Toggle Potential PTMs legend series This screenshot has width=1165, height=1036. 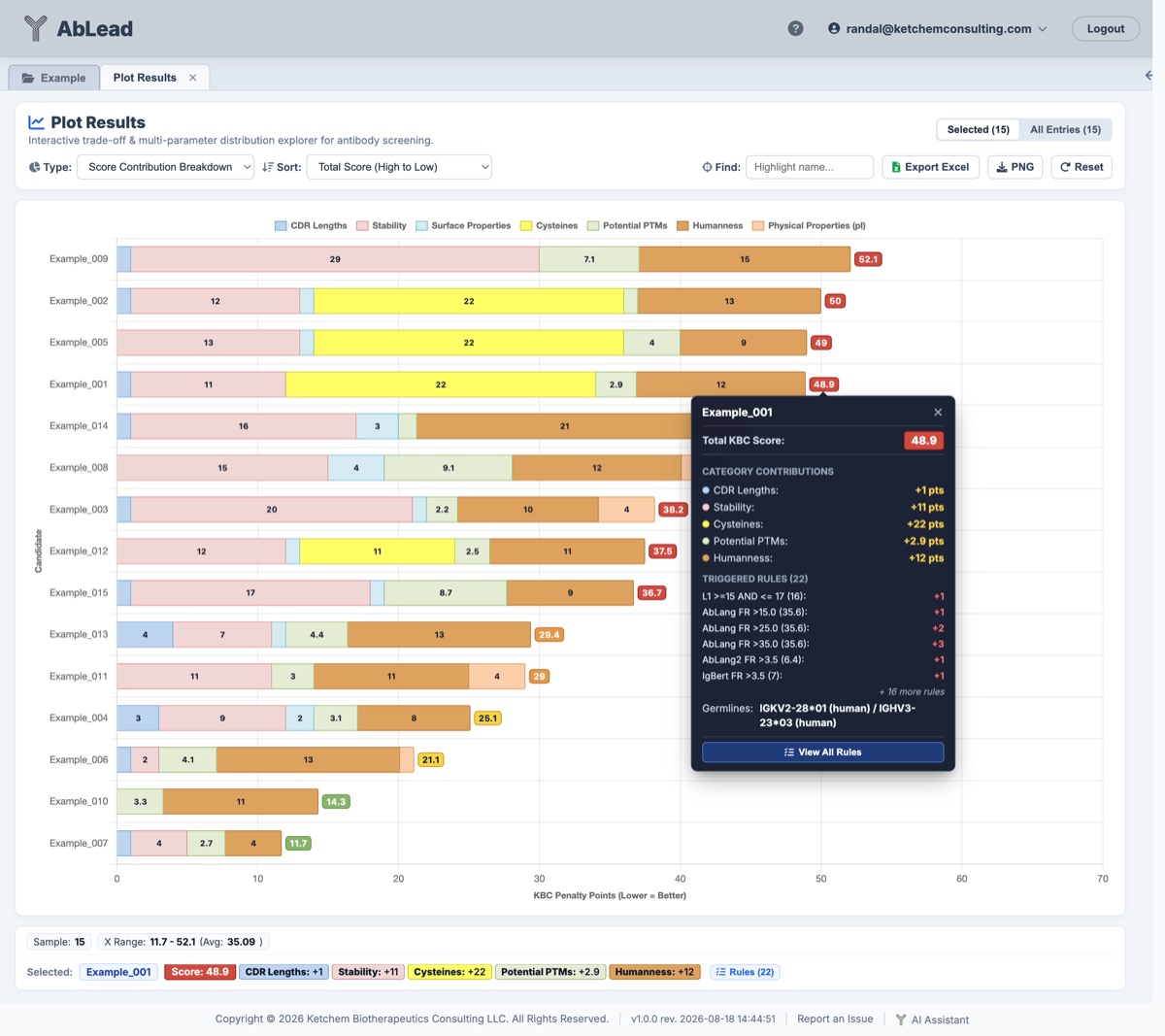627,225
